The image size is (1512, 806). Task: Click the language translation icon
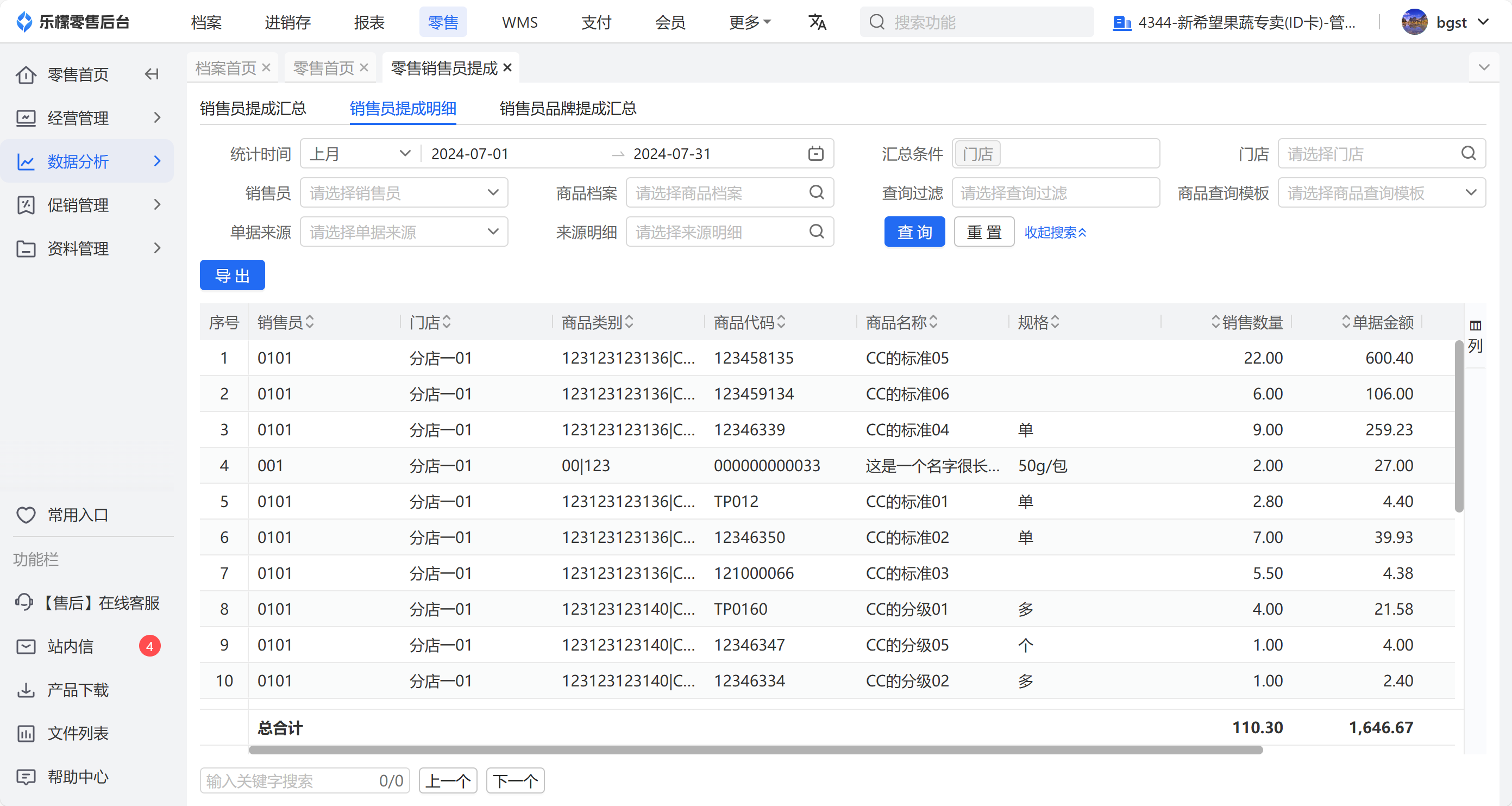[x=817, y=22]
